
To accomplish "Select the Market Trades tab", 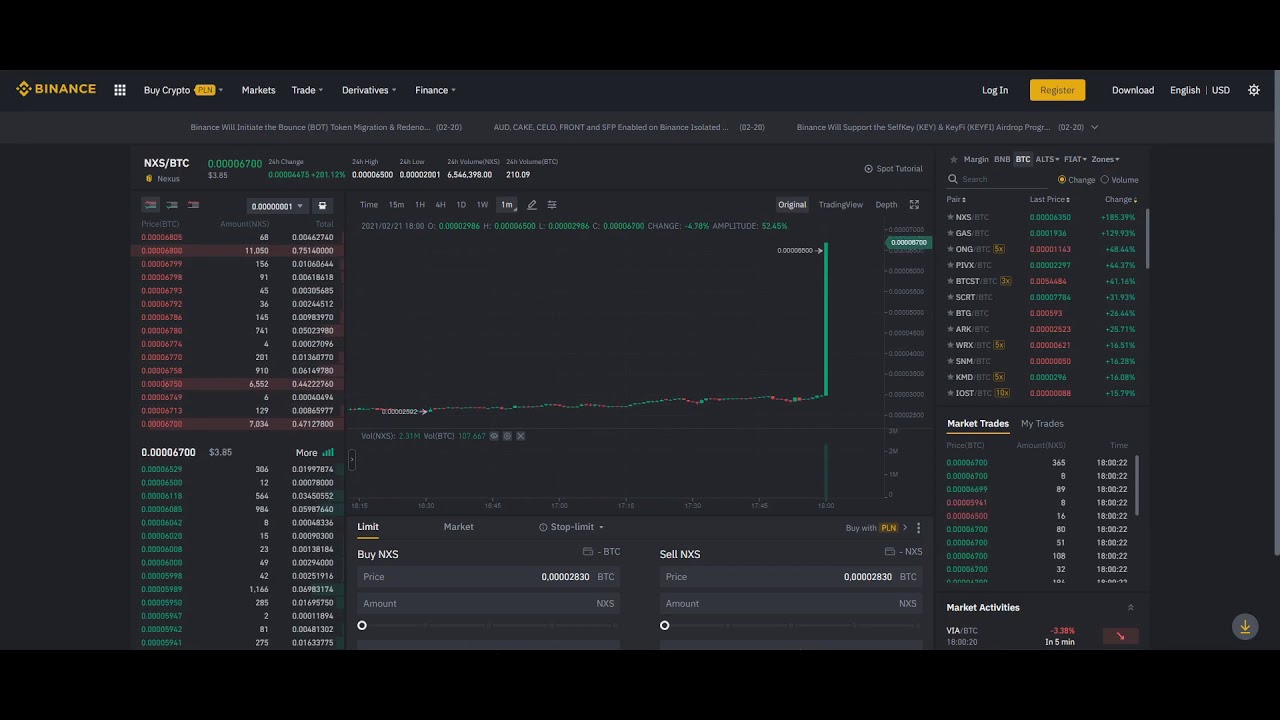I will (x=978, y=424).
